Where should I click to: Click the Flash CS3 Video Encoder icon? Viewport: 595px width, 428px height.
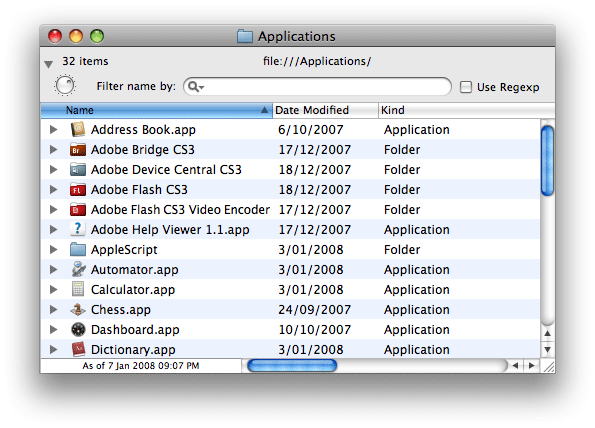click(78, 209)
